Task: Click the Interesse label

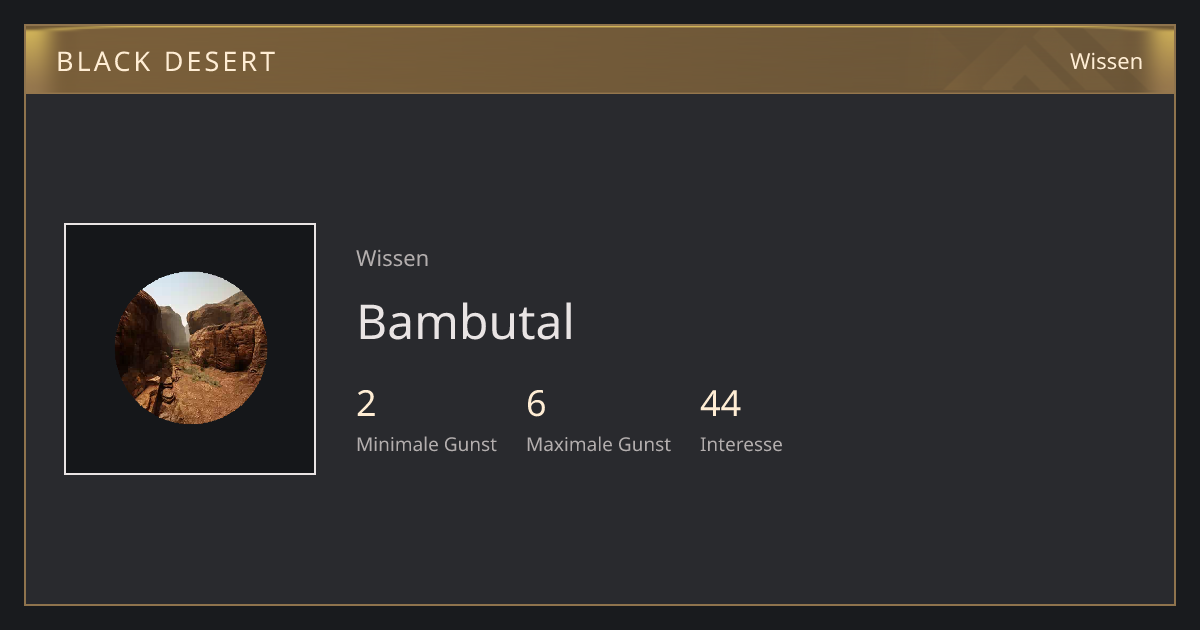Action: [741, 444]
